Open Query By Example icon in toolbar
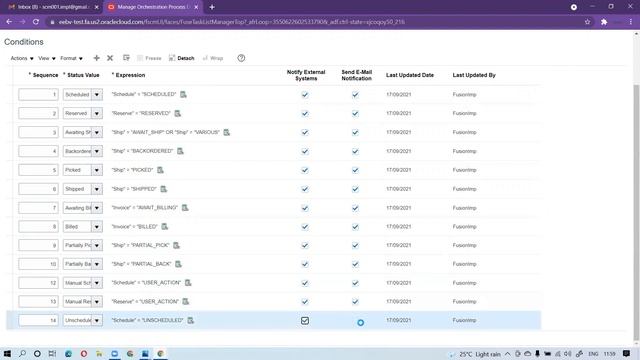The height and width of the screenshot is (360, 640). (126, 58)
